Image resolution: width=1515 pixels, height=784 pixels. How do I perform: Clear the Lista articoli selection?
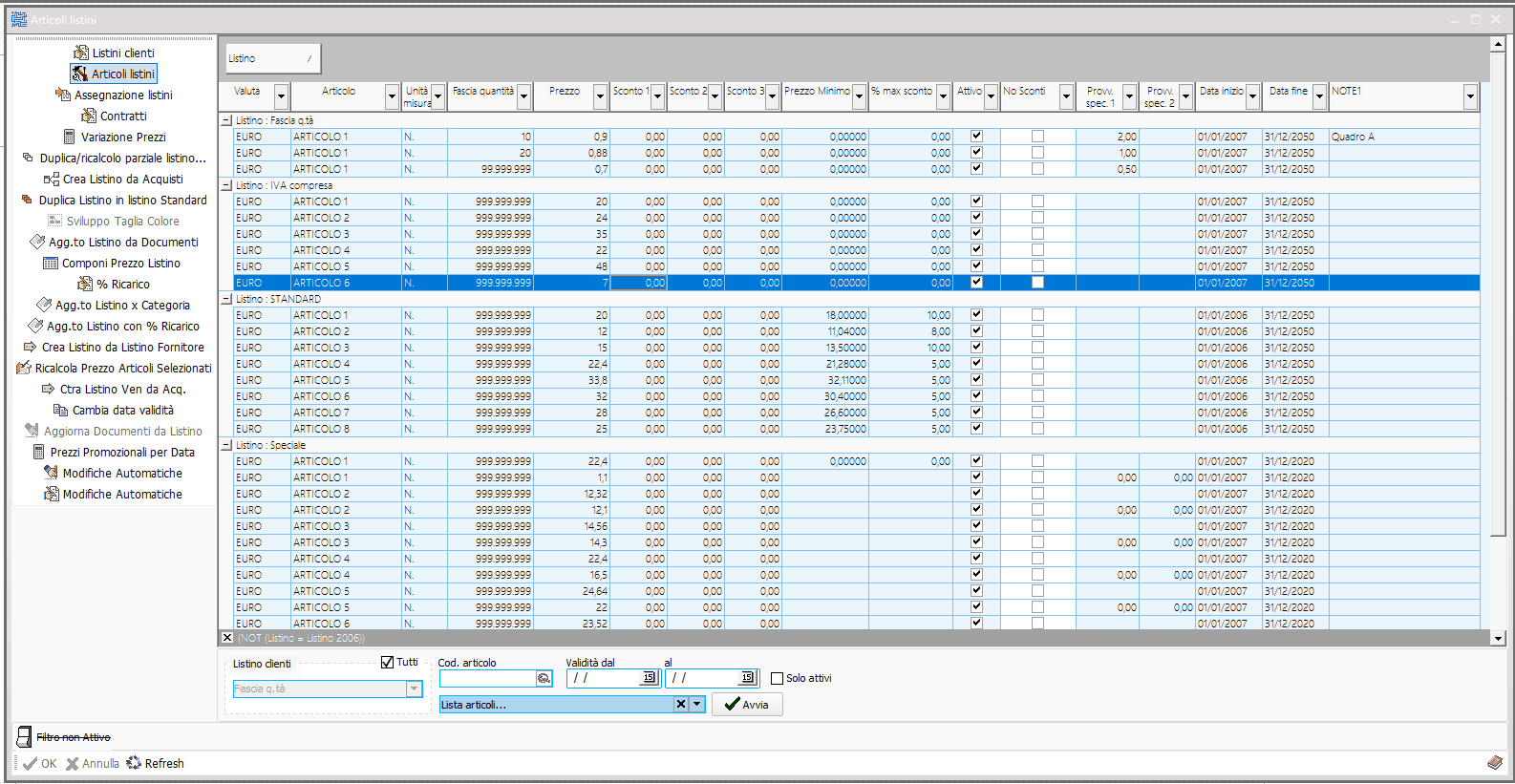[x=681, y=704]
